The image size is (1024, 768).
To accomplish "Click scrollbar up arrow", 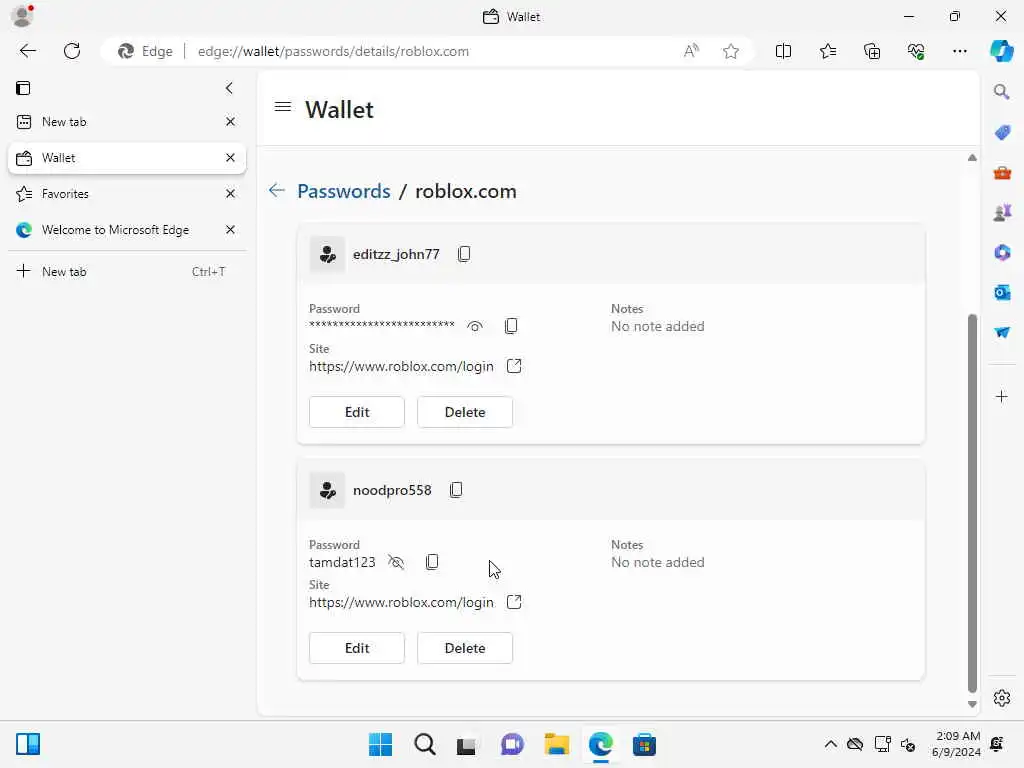I will tap(972, 157).
